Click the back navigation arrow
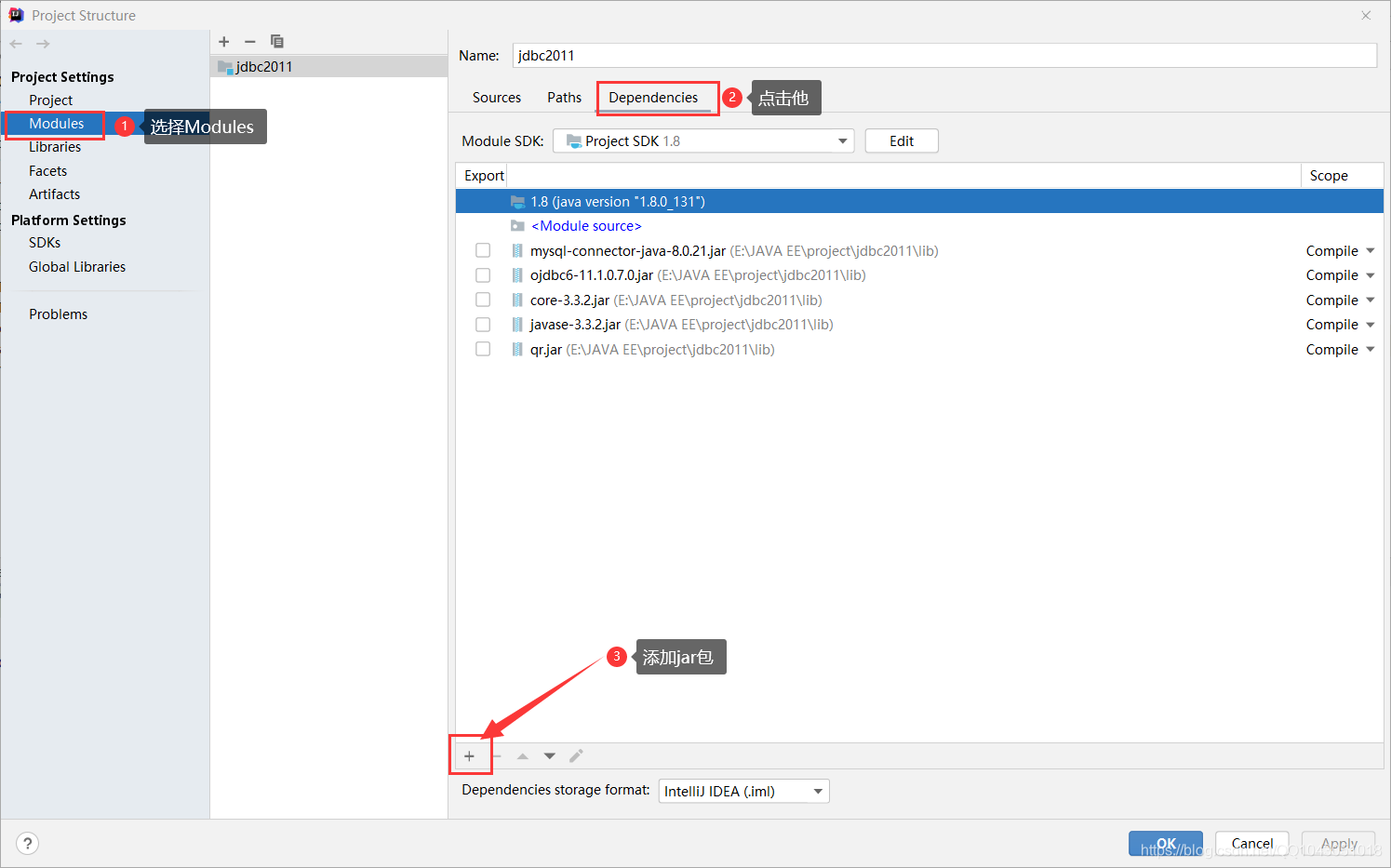This screenshot has height=868, width=1391. [16, 44]
